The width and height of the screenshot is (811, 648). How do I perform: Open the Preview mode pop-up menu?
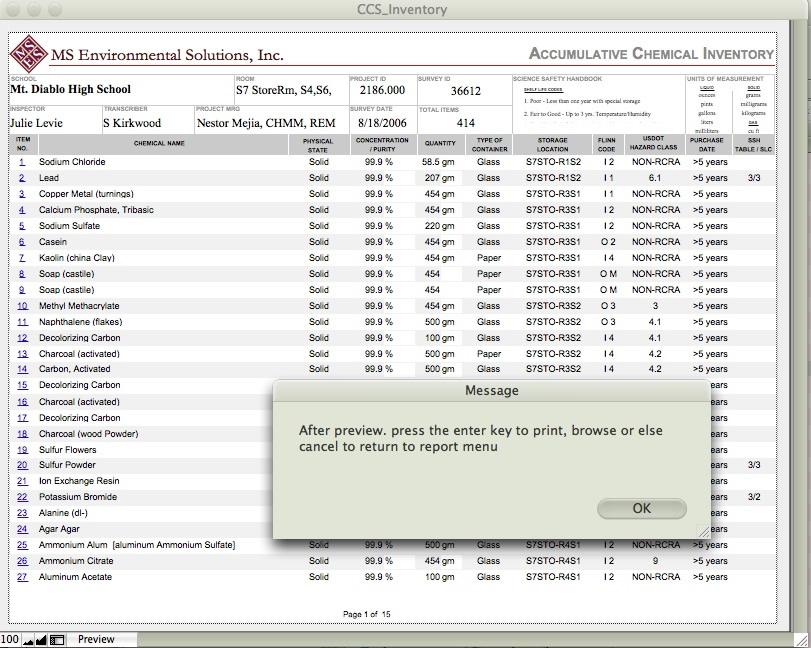tap(101, 640)
